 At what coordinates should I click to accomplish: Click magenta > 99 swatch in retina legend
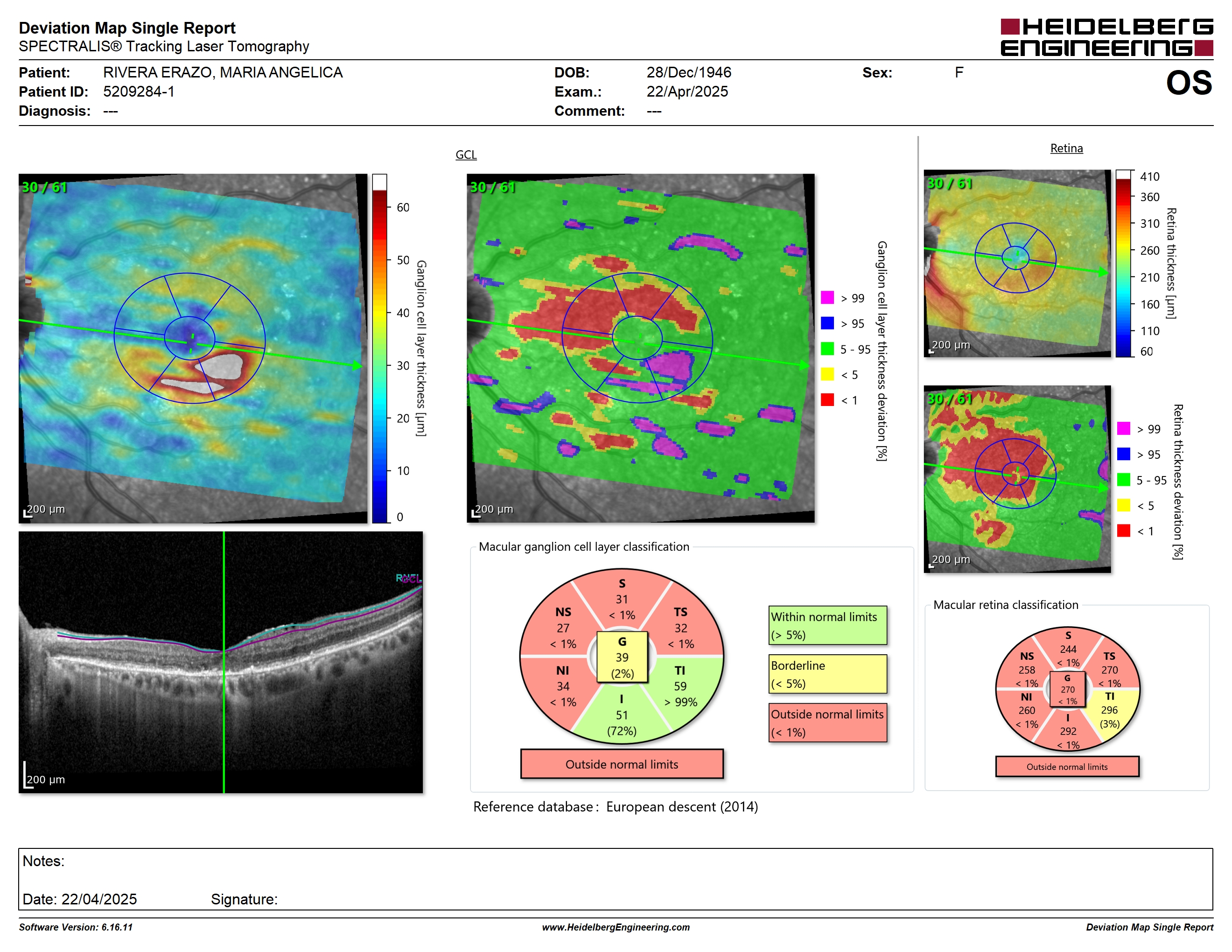(1124, 428)
